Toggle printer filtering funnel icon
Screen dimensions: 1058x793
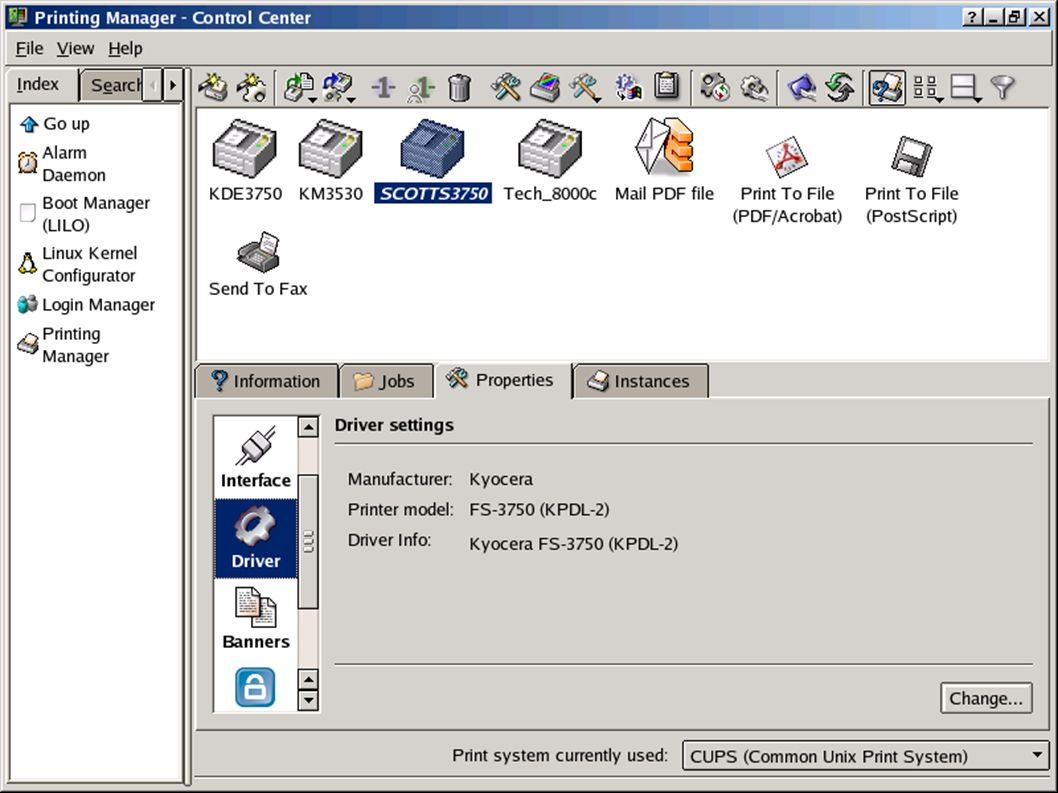pos(1003,88)
